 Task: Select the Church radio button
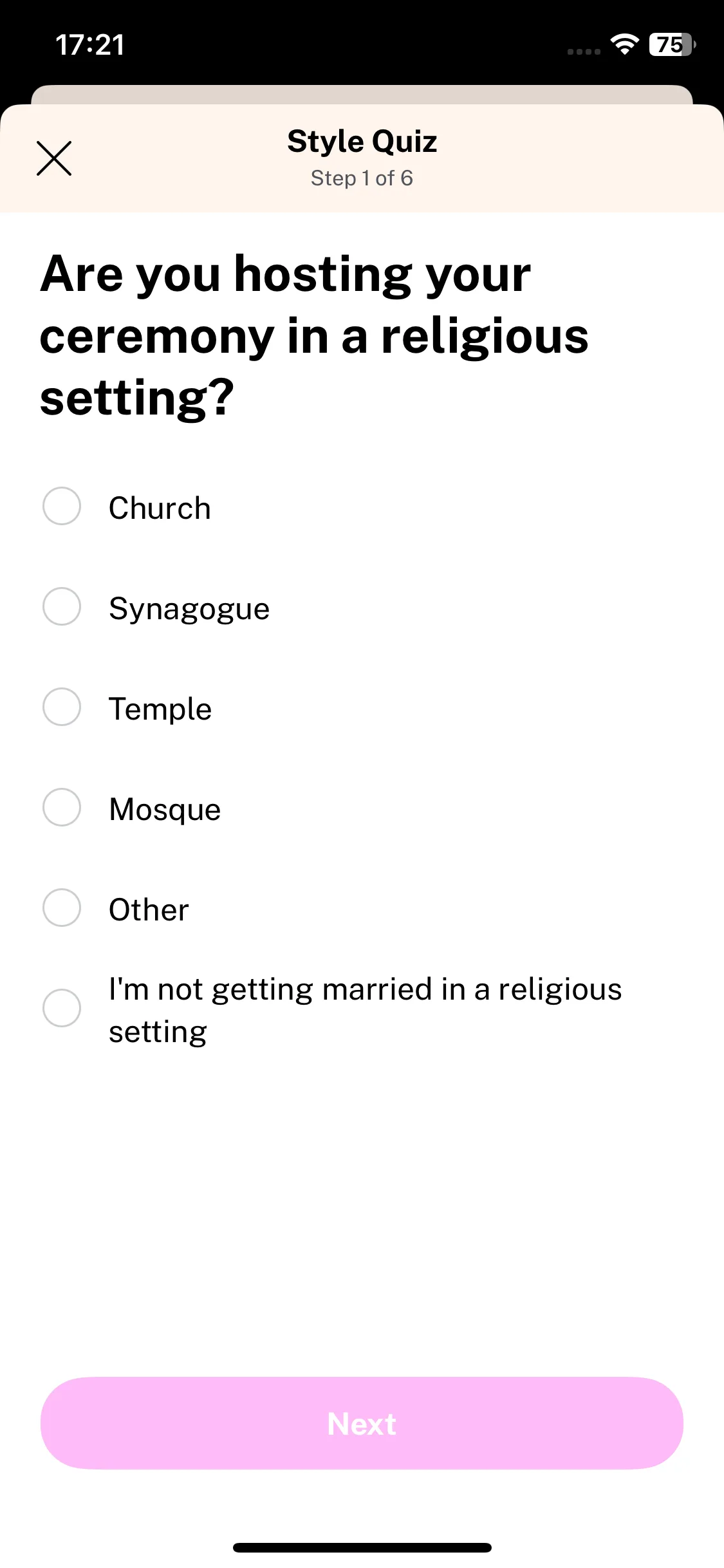point(62,506)
